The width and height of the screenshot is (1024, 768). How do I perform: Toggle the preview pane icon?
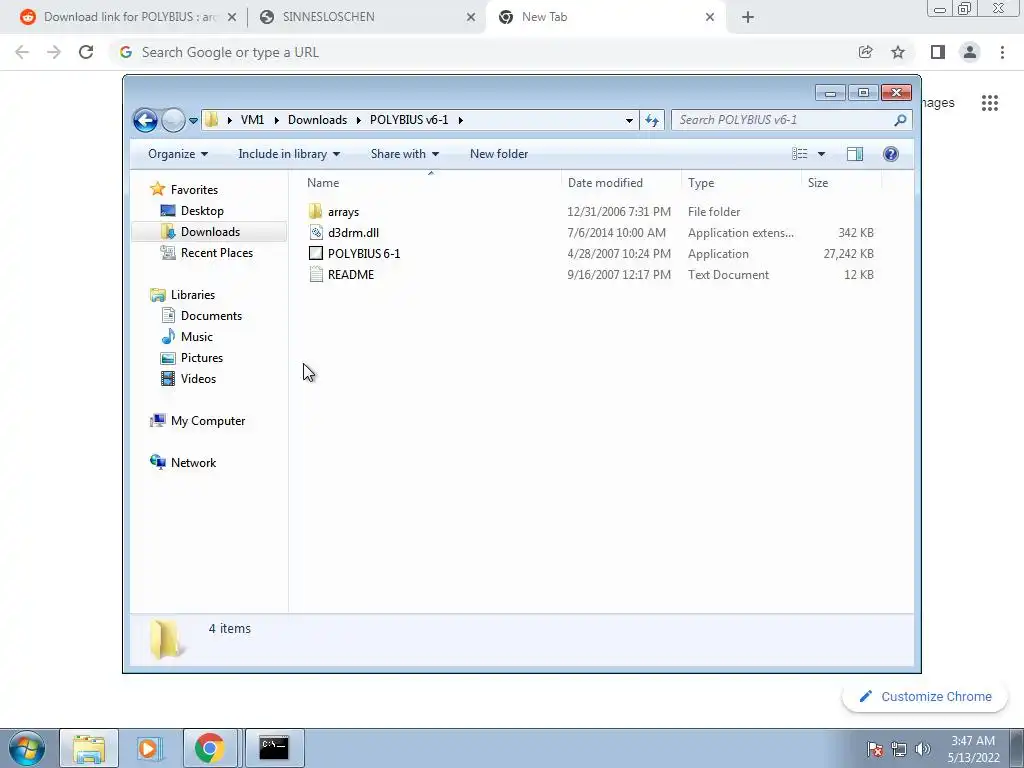[x=855, y=154]
